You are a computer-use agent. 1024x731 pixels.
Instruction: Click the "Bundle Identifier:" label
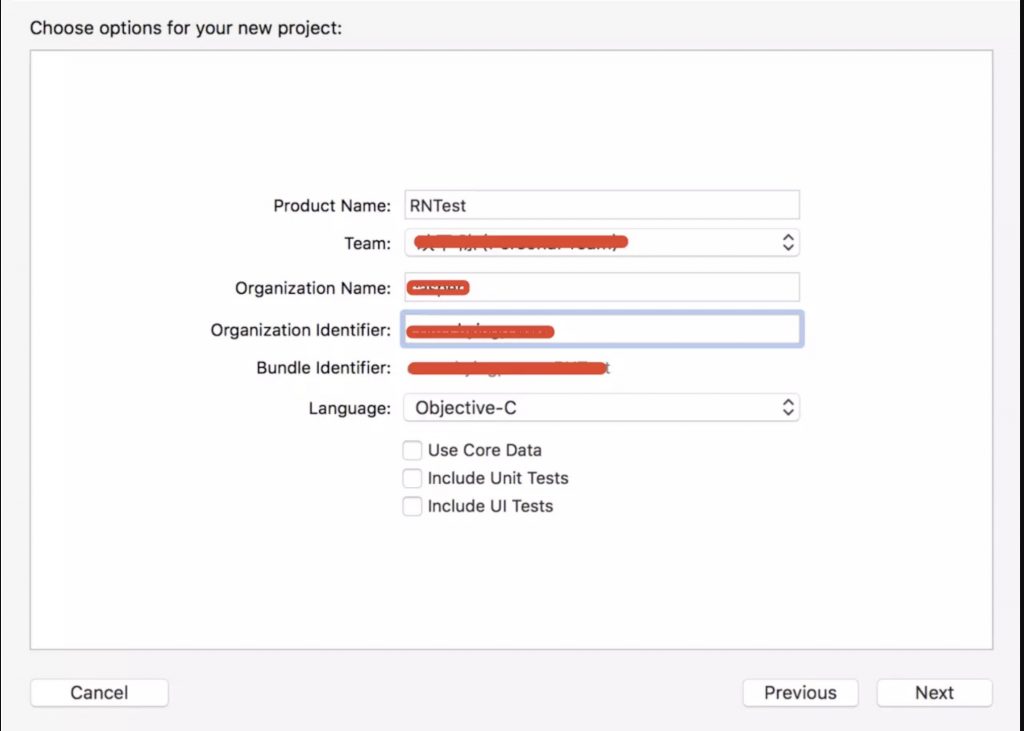tap(323, 368)
